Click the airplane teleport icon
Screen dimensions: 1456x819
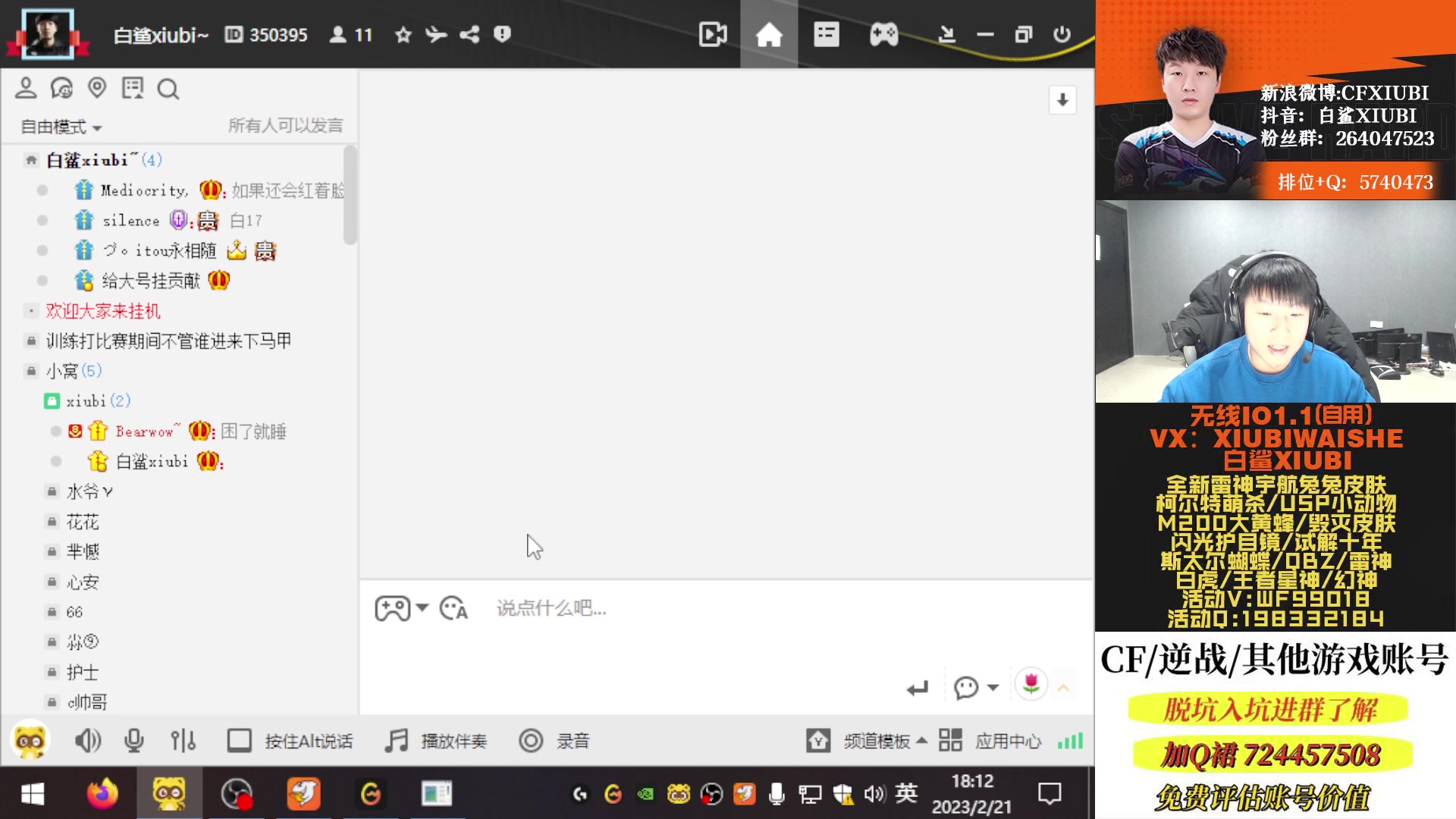pos(436,35)
